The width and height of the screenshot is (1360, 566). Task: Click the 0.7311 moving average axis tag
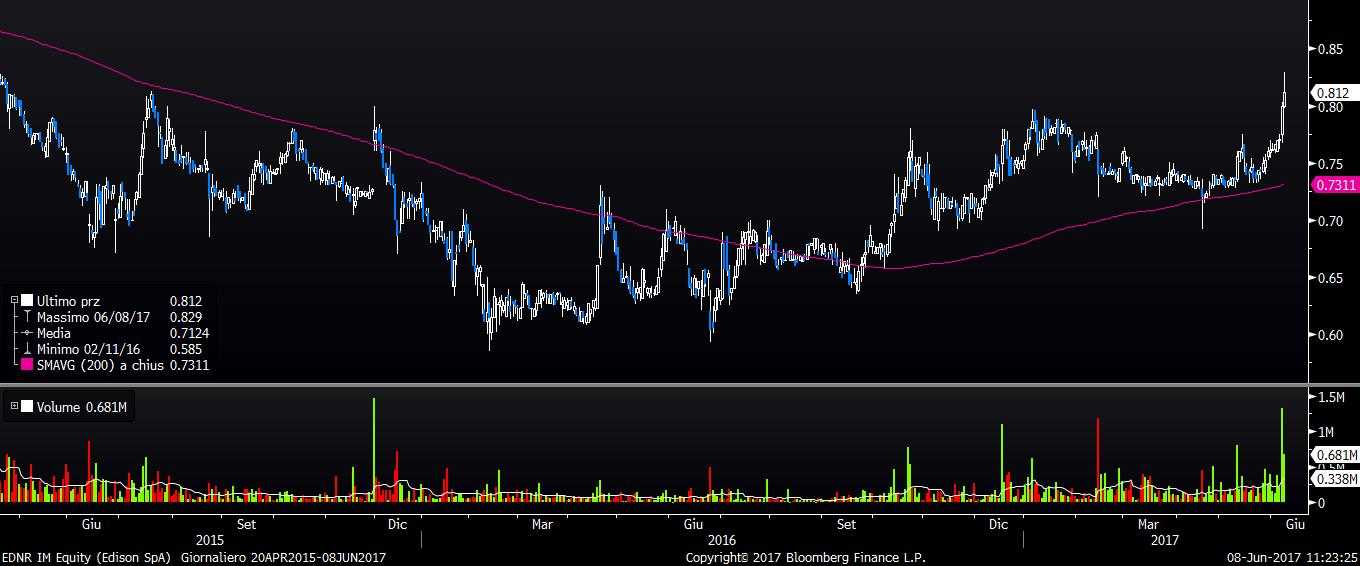coord(1336,185)
